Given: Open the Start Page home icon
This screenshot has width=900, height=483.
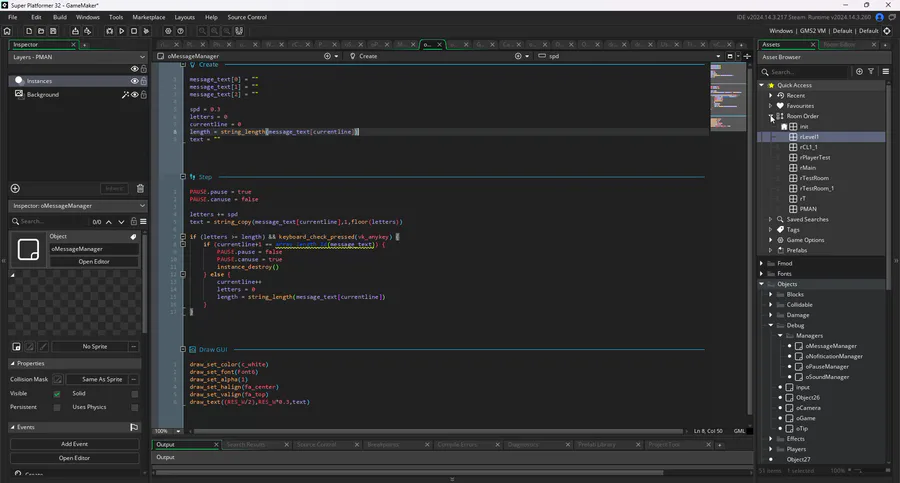Looking at the screenshot, I should click(x=7, y=31).
